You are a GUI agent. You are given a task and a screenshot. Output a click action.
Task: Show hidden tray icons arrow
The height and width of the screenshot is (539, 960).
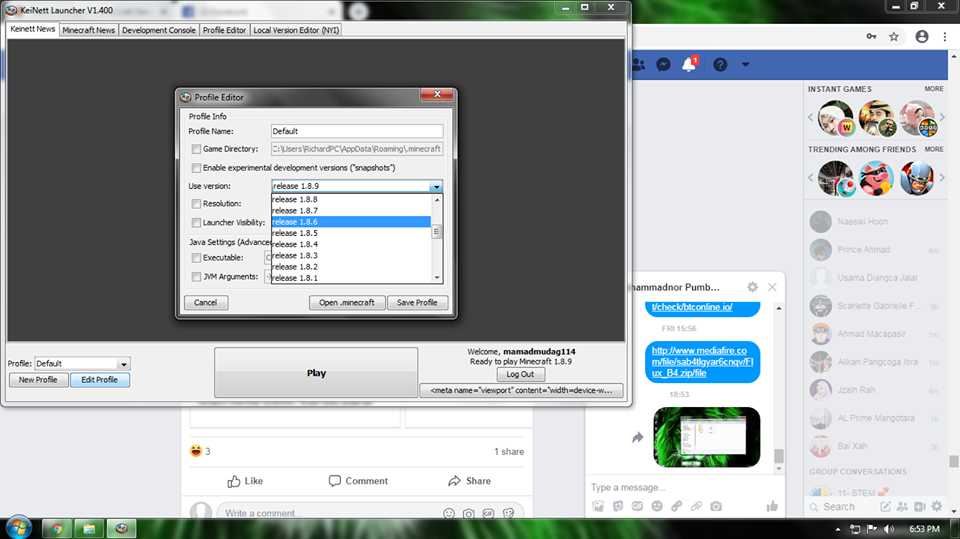click(838, 529)
